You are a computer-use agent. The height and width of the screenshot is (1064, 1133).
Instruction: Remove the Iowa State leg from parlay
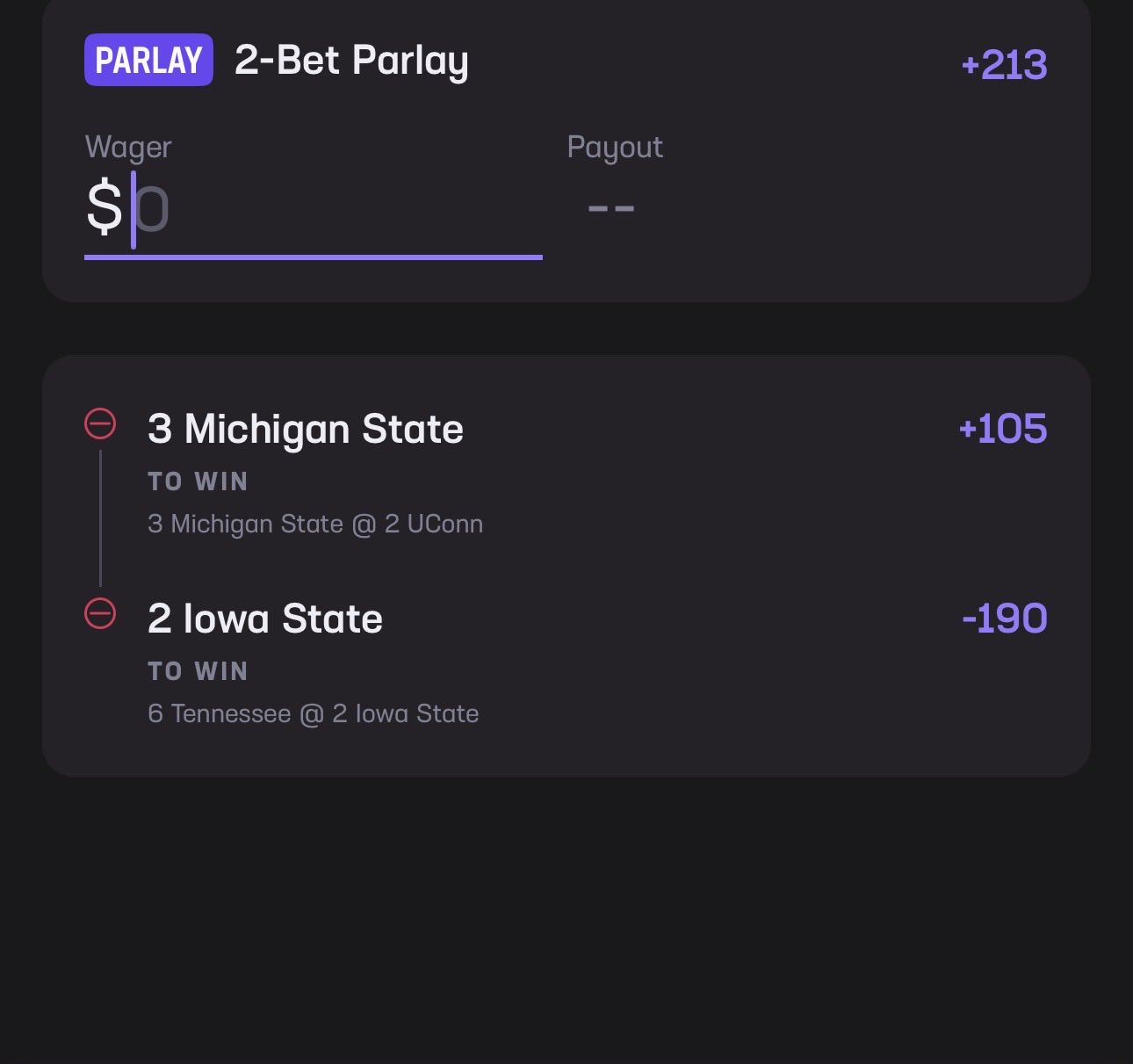[x=100, y=613]
